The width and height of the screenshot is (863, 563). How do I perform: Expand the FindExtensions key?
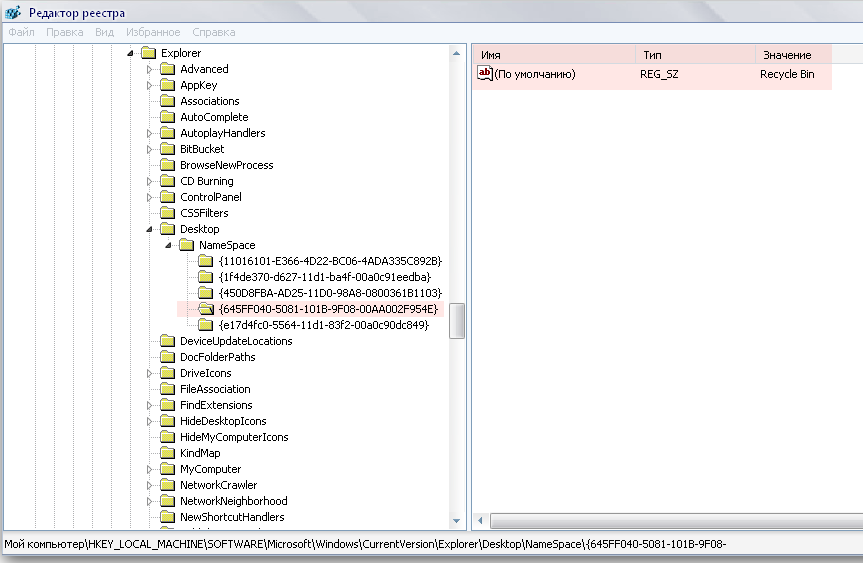click(x=149, y=405)
